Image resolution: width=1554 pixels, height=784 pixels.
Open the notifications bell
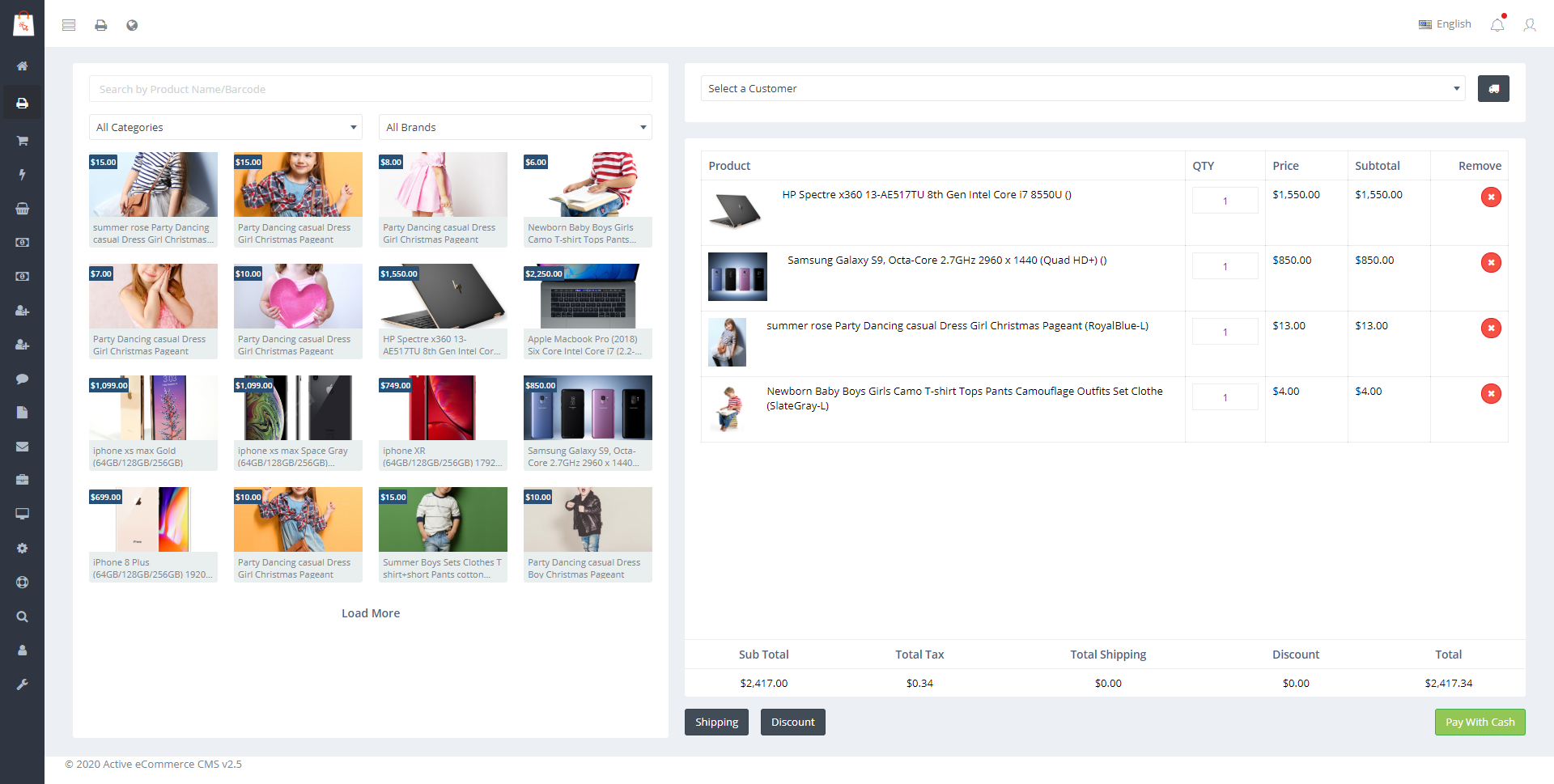tap(1497, 25)
